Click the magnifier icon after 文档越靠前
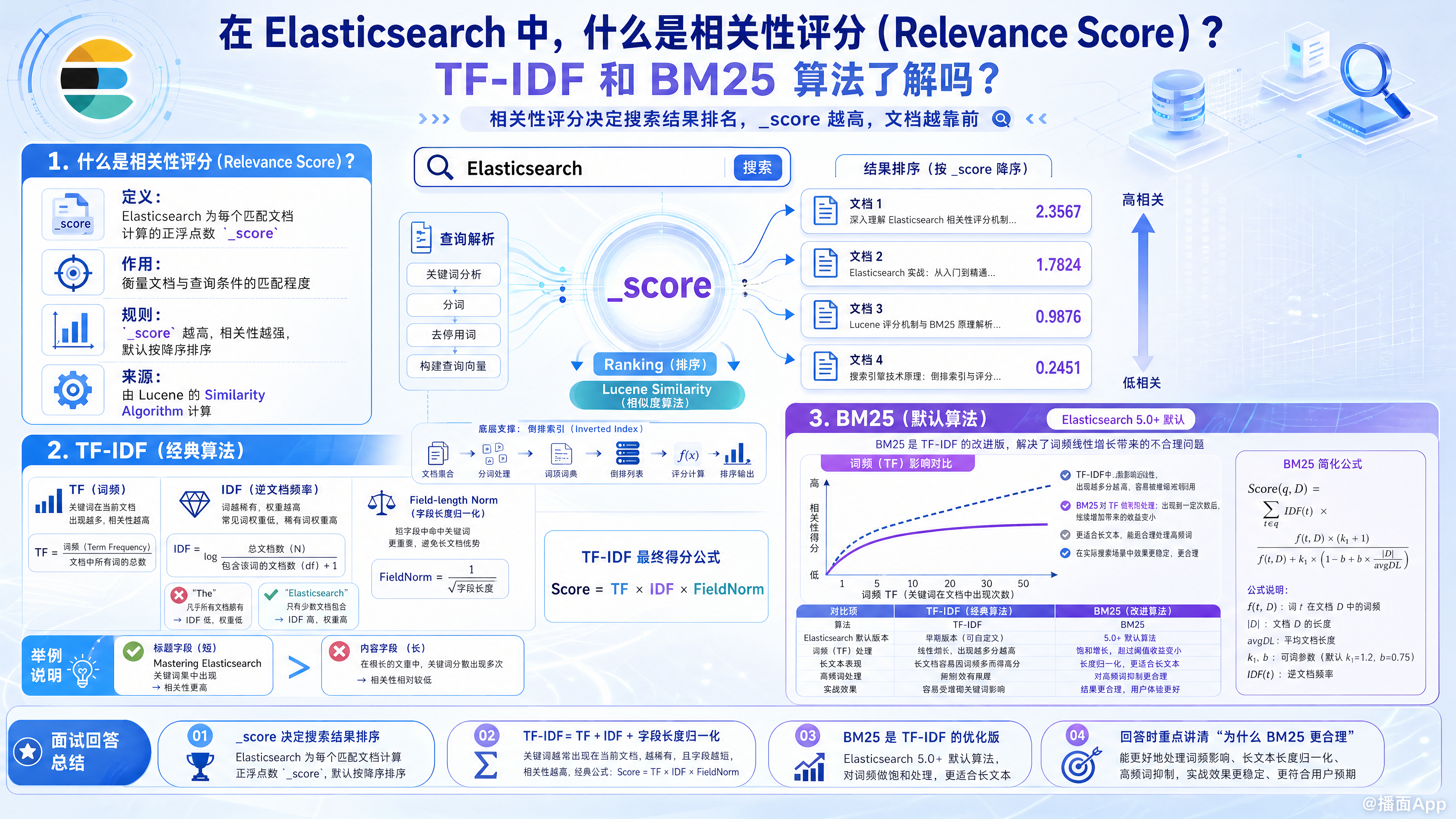The width and height of the screenshot is (1456, 819). point(1001,119)
